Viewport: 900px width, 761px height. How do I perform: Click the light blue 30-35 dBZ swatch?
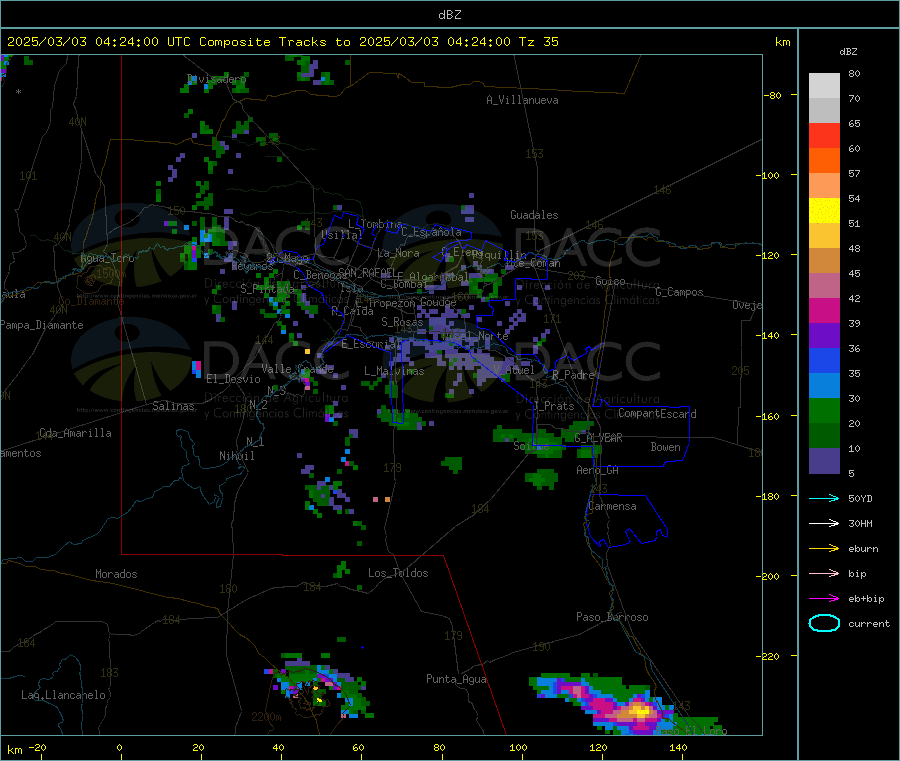pyautogui.click(x=824, y=386)
